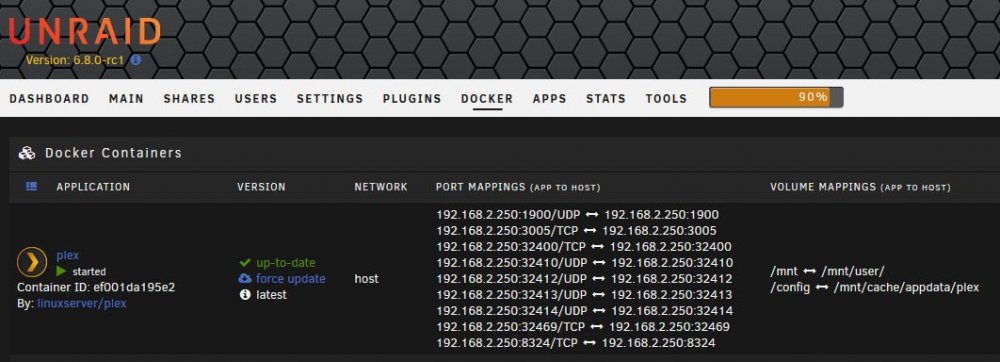Click the latest version tag text
The image size is (1000, 362).
pyautogui.click(x=271, y=294)
